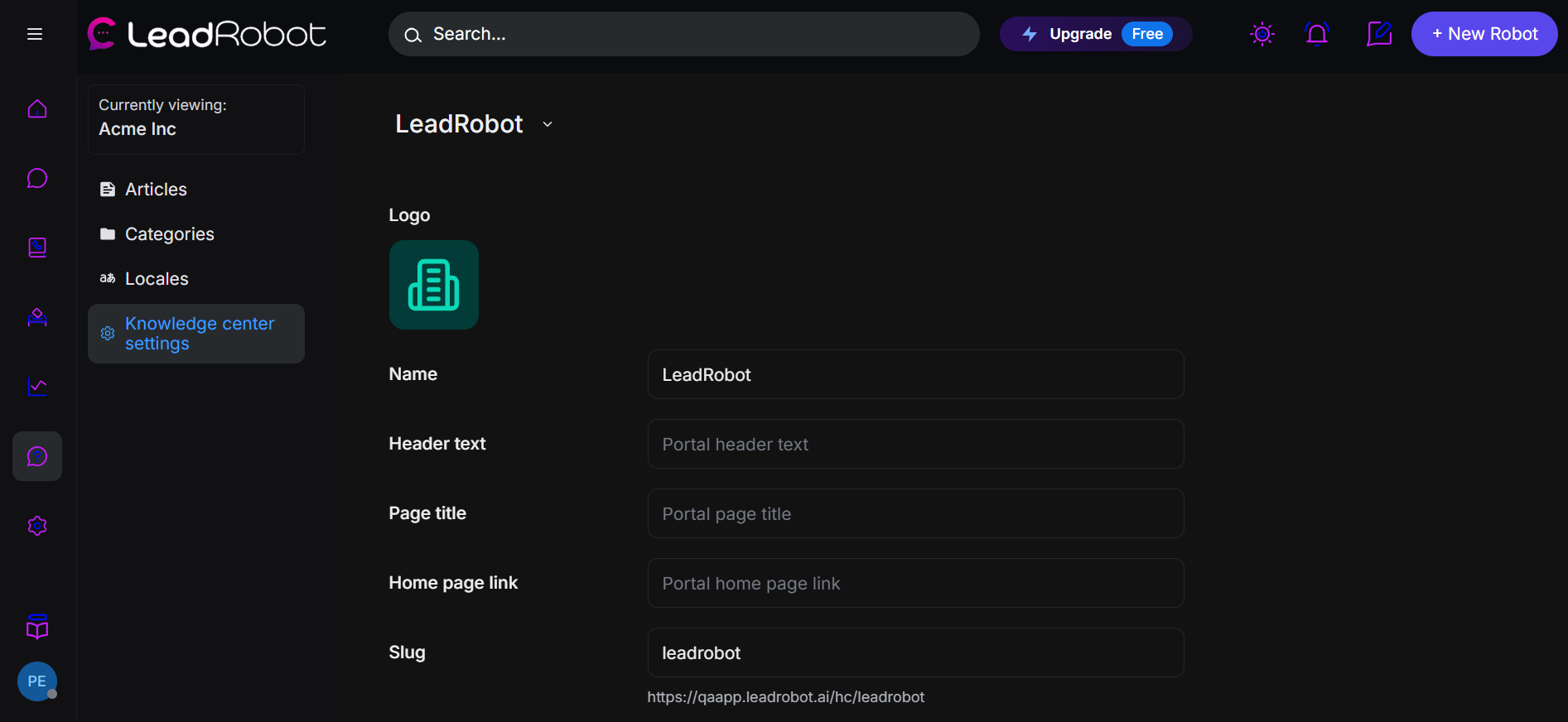Image resolution: width=1568 pixels, height=722 pixels.
Task: Click the portal logo thumbnail
Action: pos(434,285)
